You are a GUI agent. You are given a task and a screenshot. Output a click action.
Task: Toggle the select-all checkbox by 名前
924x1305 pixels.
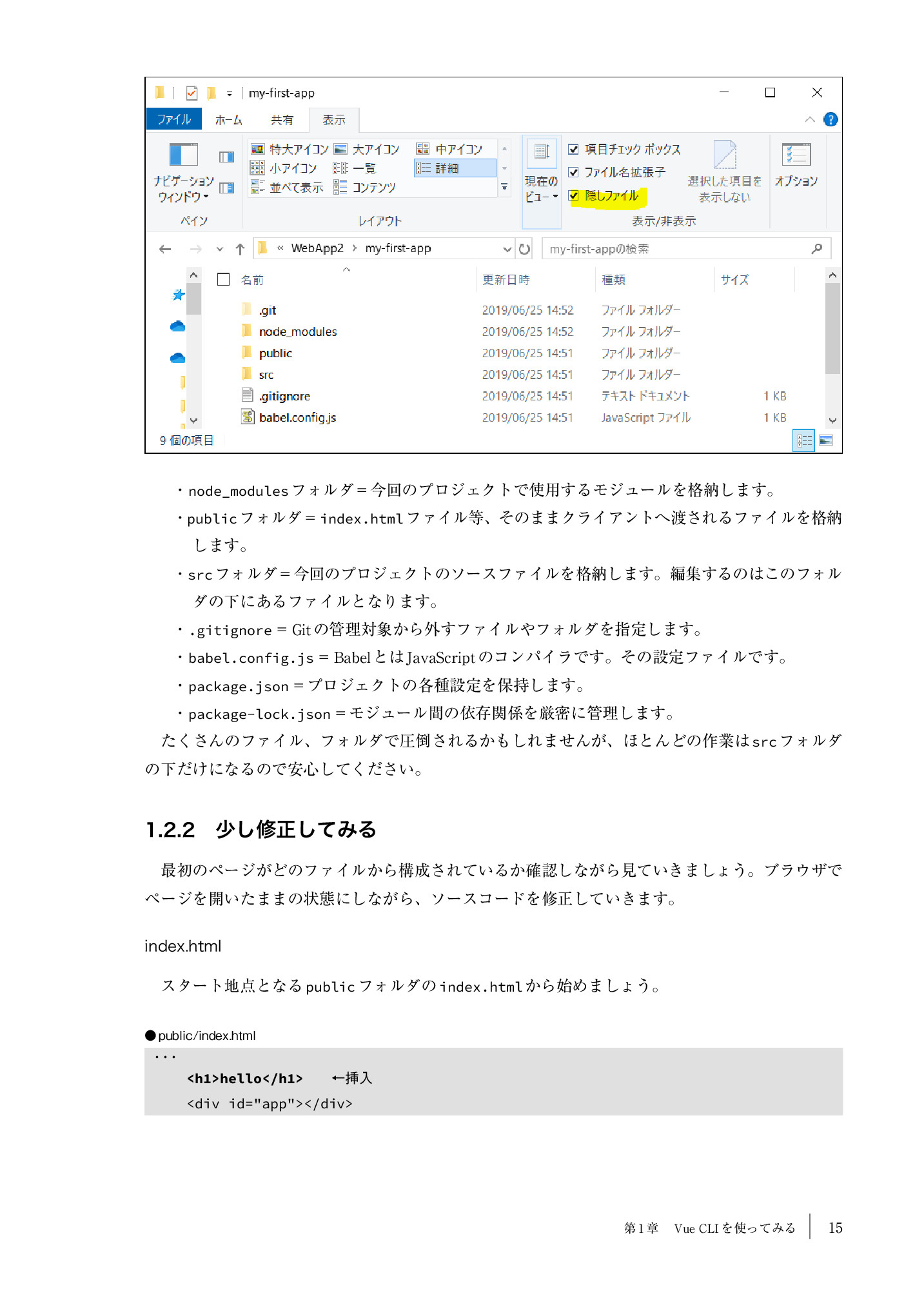click(x=223, y=279)
